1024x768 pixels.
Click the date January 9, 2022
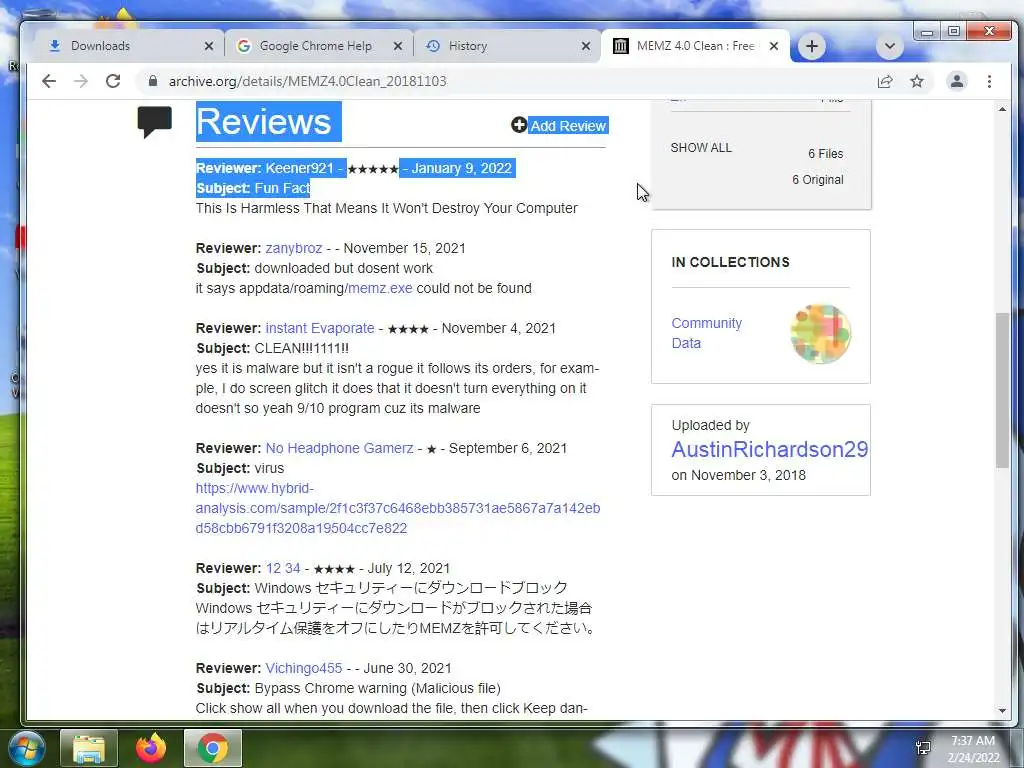pos(462,168)
